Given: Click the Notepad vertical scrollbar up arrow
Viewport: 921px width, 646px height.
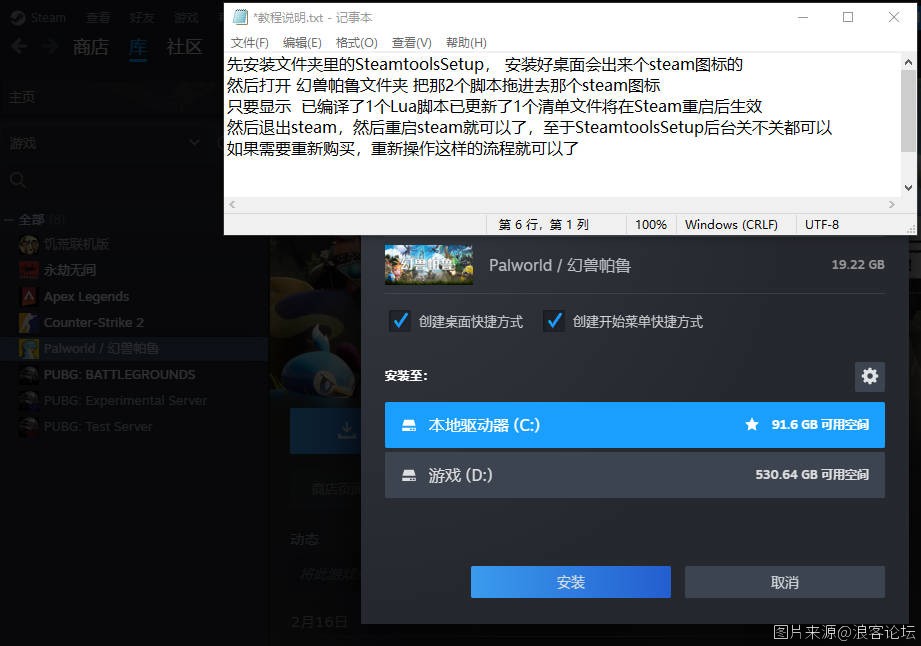Looking at the screenshot, I should [908, 62].
